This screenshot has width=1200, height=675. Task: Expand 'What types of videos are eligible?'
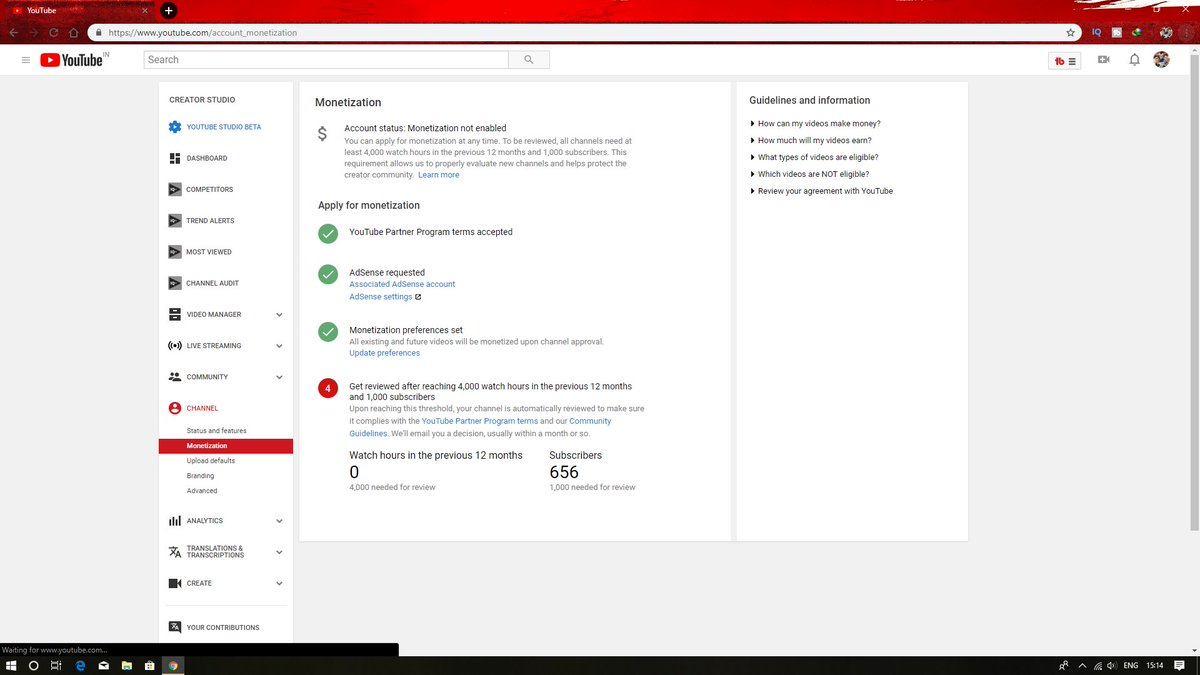click(x=814, y=157)
